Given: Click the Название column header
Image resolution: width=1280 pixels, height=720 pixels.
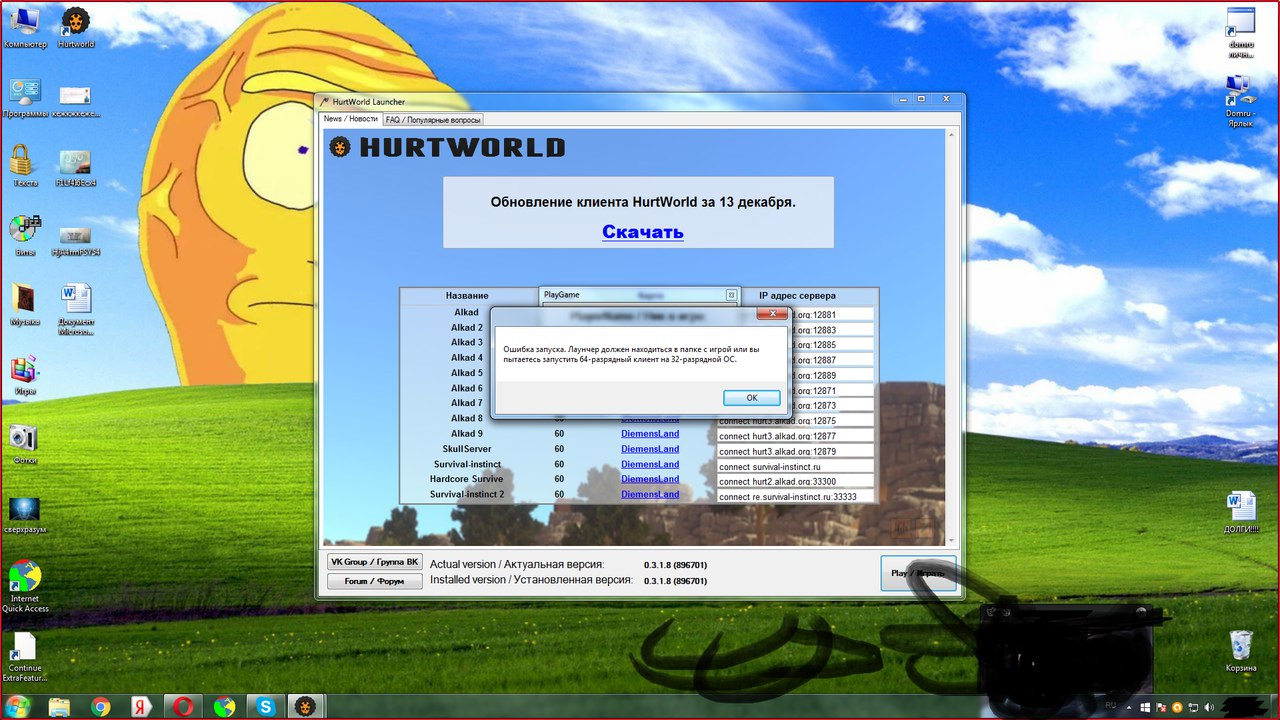Looking at the screenshot, I should click(467, 296).
